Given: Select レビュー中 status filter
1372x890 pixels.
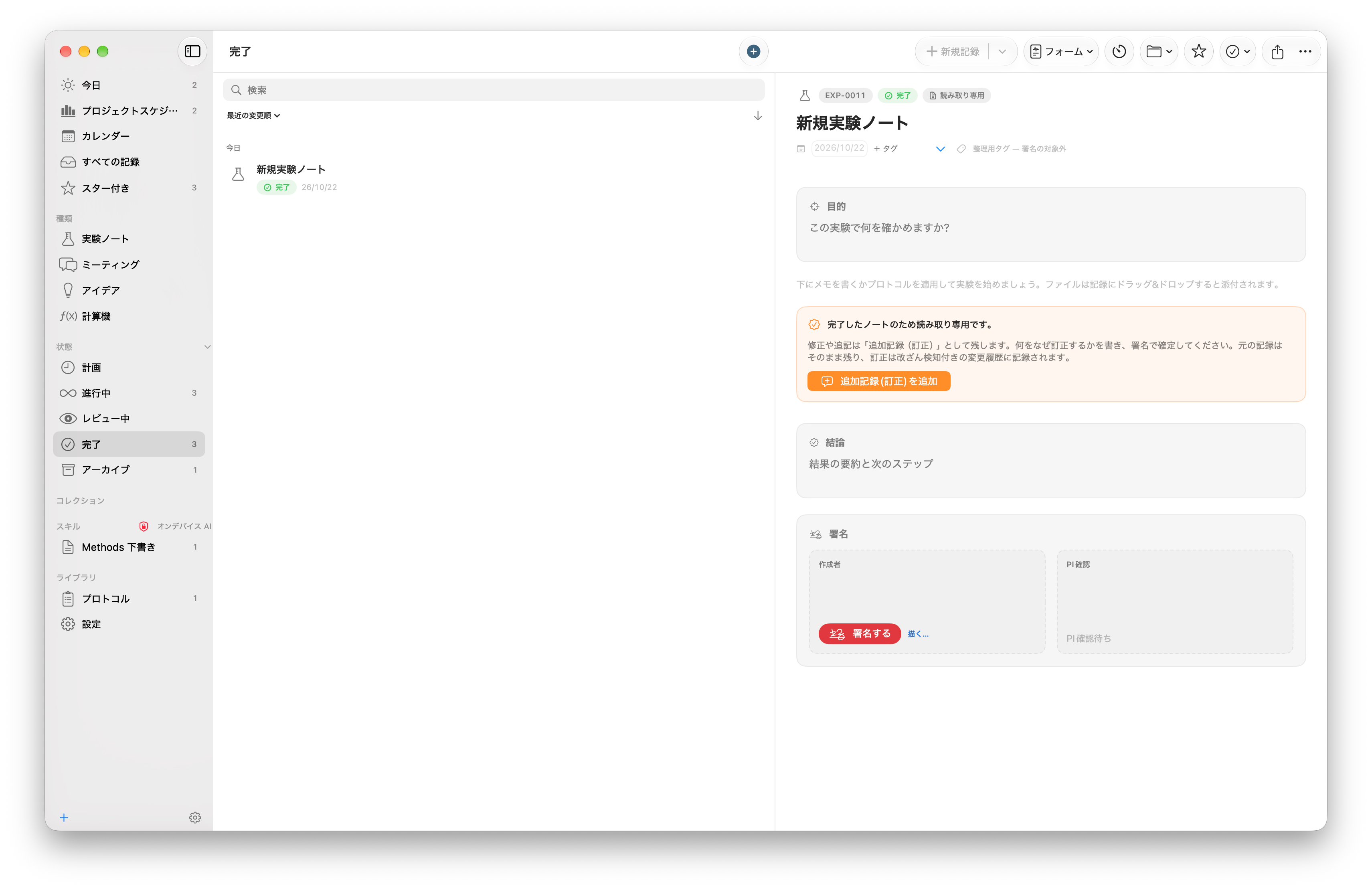Looking at the screenshot, I should [x=129, y=419].
